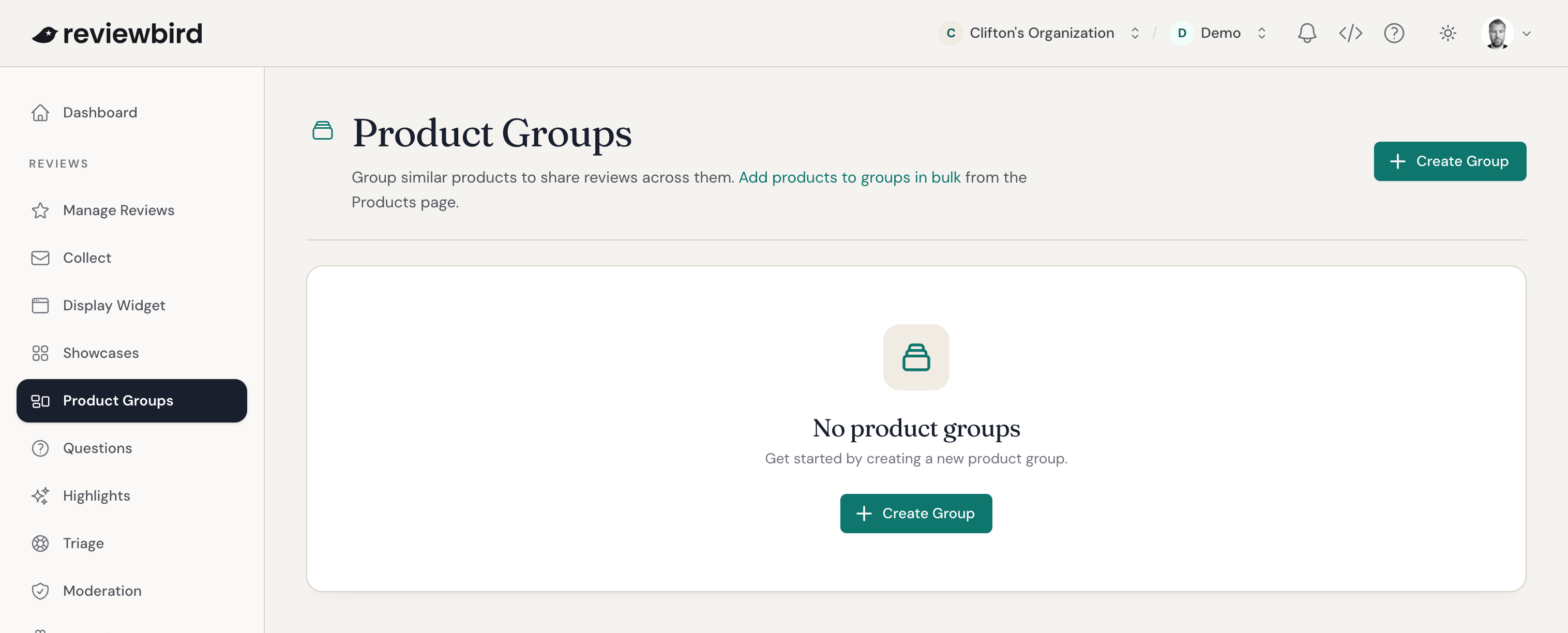
Task: Select Product Groups menu item
Action: [131, 401]
